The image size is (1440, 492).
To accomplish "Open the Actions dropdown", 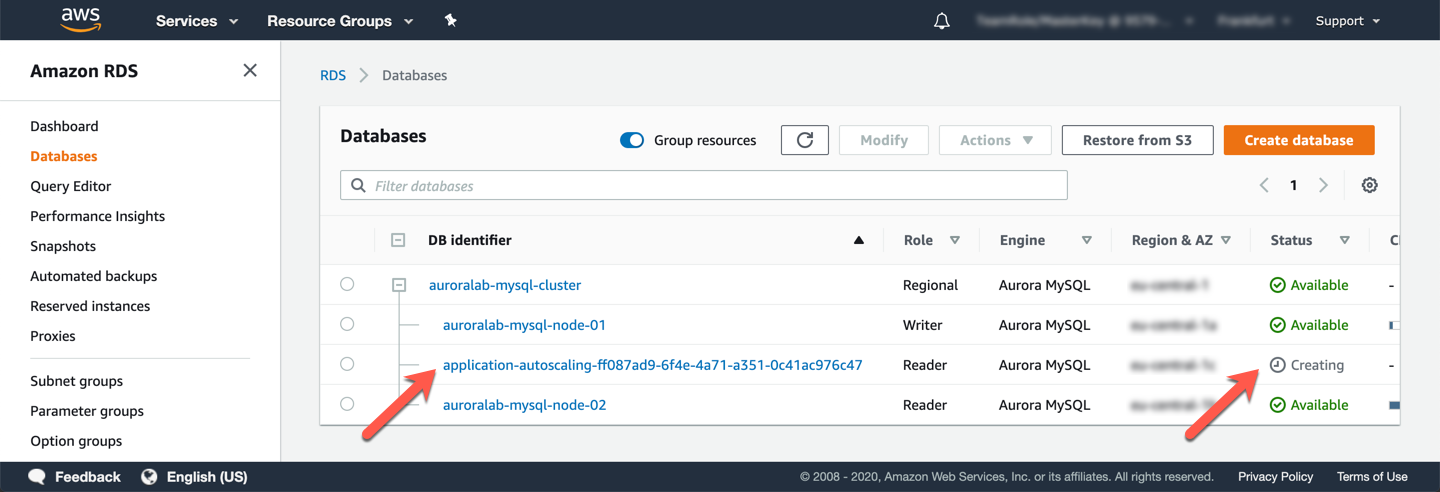I will click(x=995, y=140).
